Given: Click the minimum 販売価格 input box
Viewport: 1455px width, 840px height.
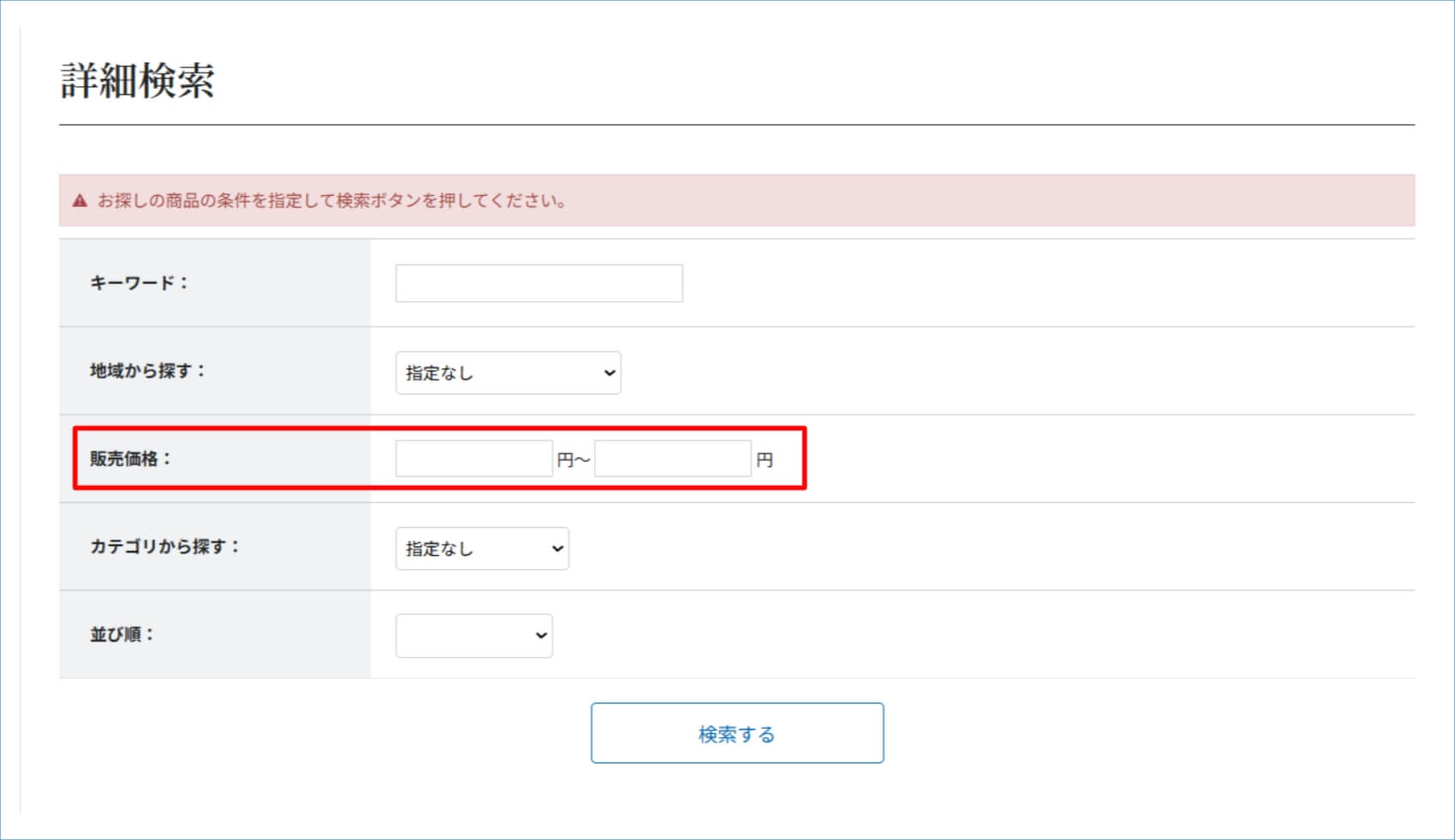Looking at the screenshot, I should click(x=473, y=459).
